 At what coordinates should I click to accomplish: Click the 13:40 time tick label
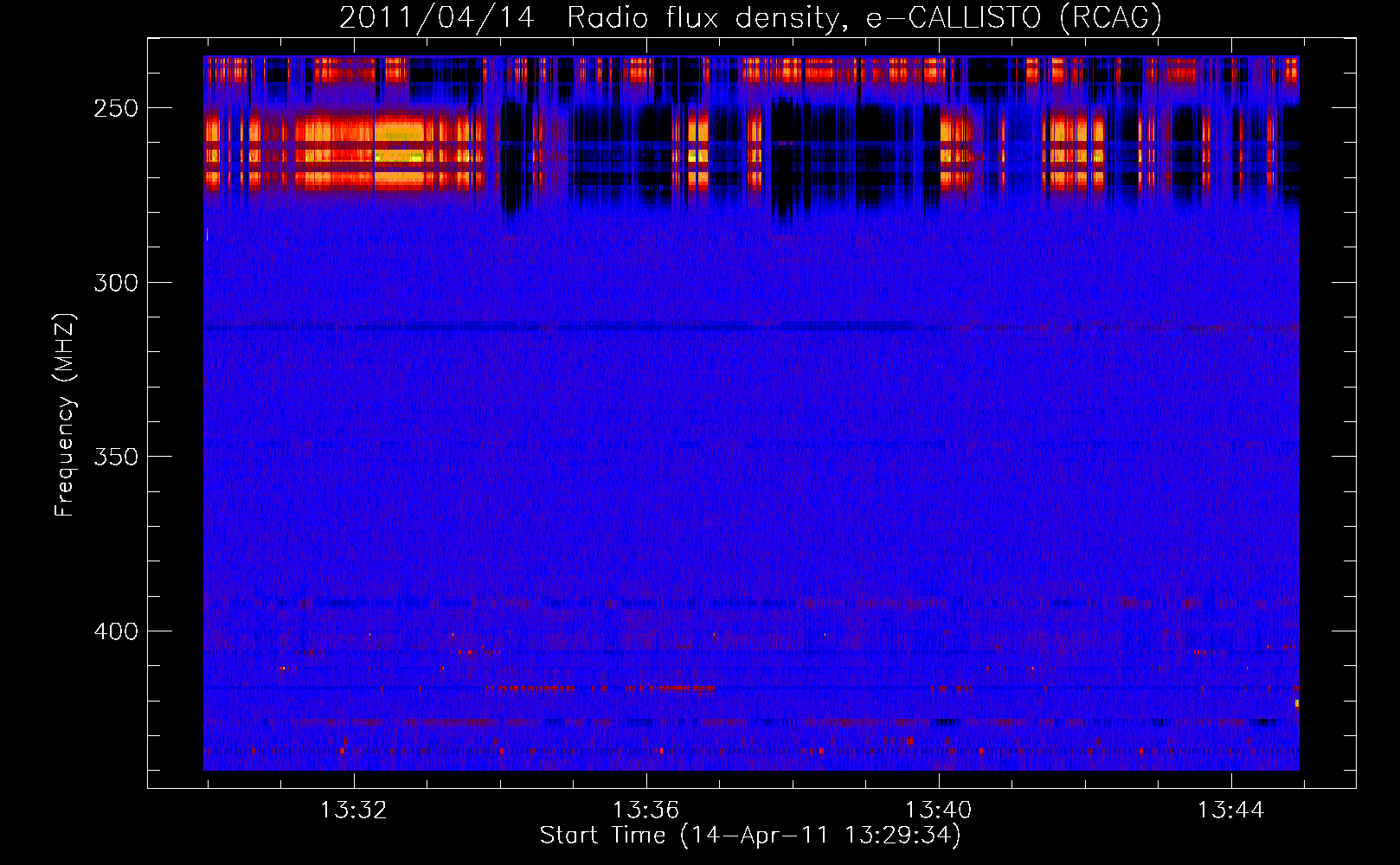[938, 811]
